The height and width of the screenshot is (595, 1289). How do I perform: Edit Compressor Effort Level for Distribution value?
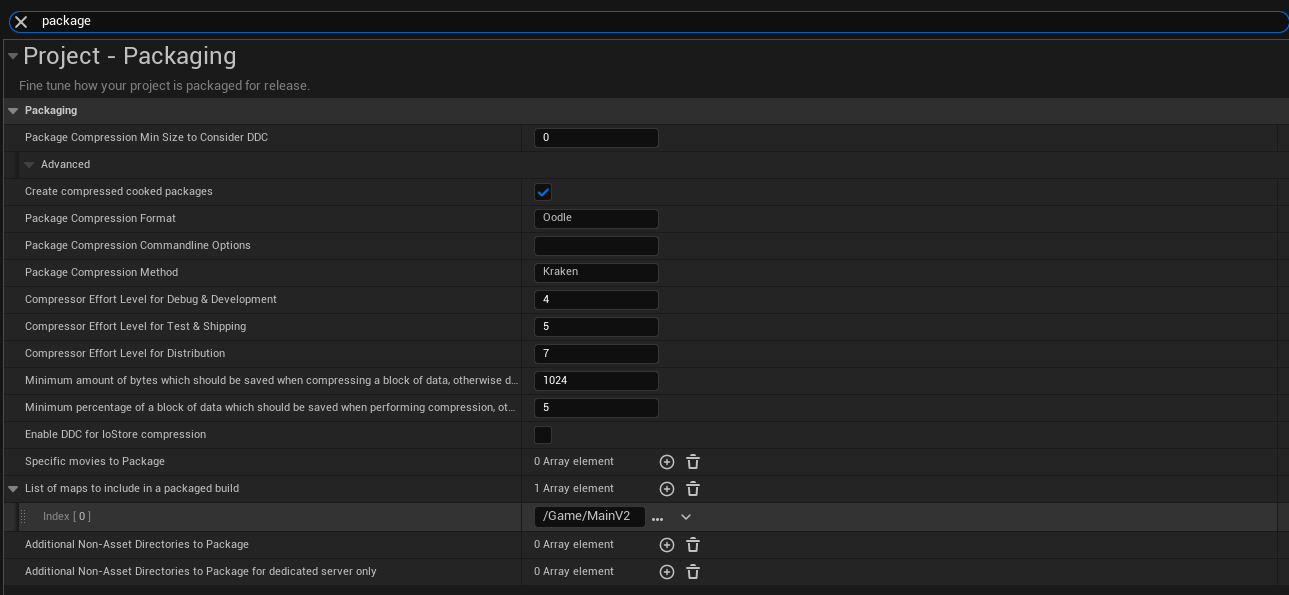596,354
